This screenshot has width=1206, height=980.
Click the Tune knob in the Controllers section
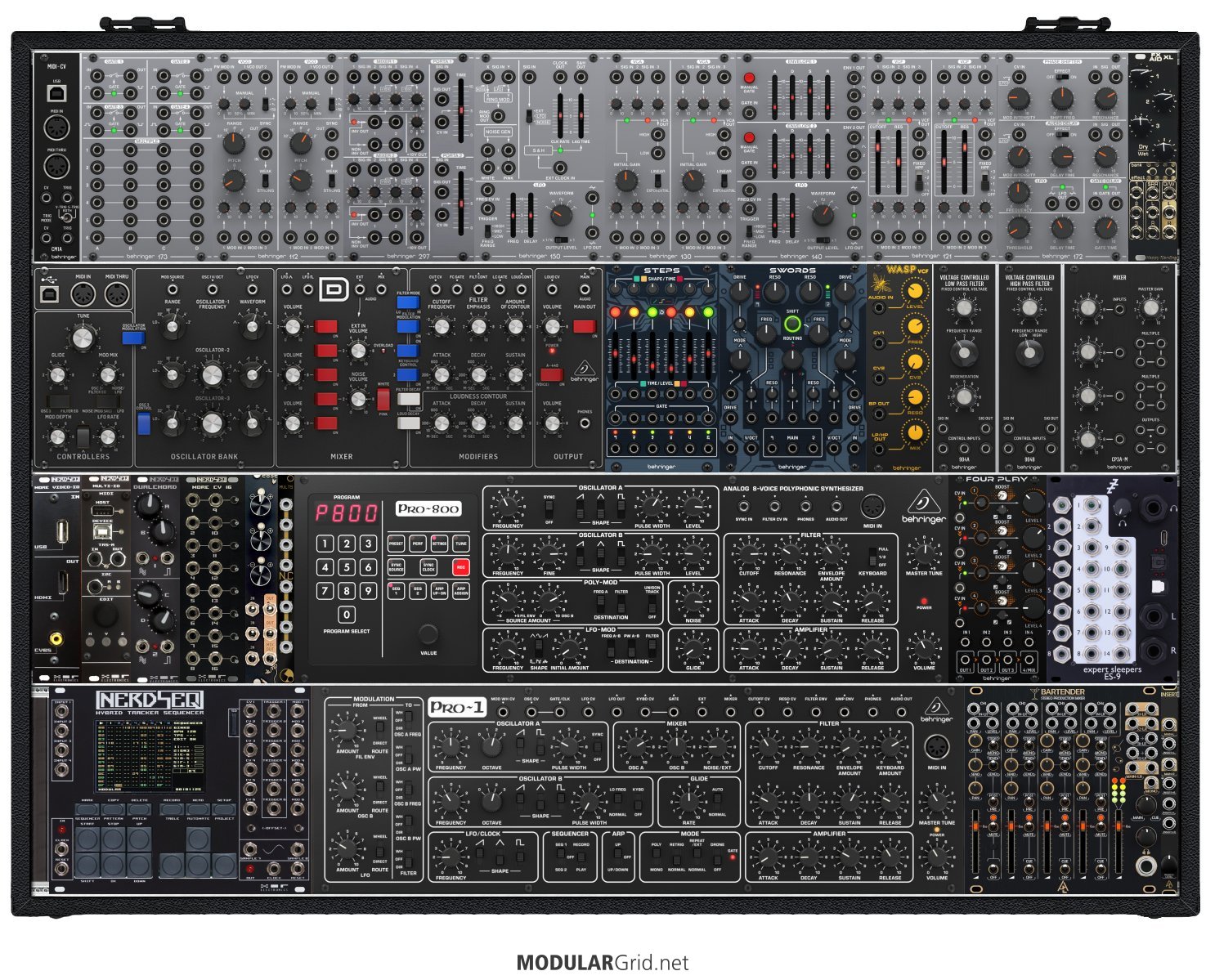click(83, 338)
